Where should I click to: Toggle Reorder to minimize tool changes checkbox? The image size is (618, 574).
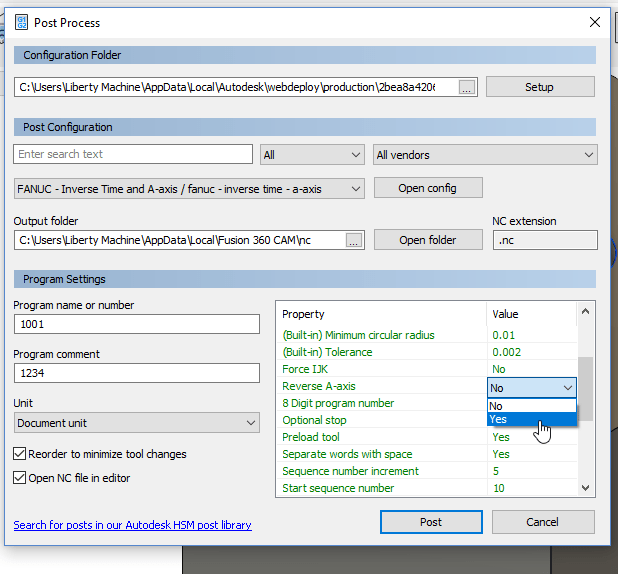point(20,454)
